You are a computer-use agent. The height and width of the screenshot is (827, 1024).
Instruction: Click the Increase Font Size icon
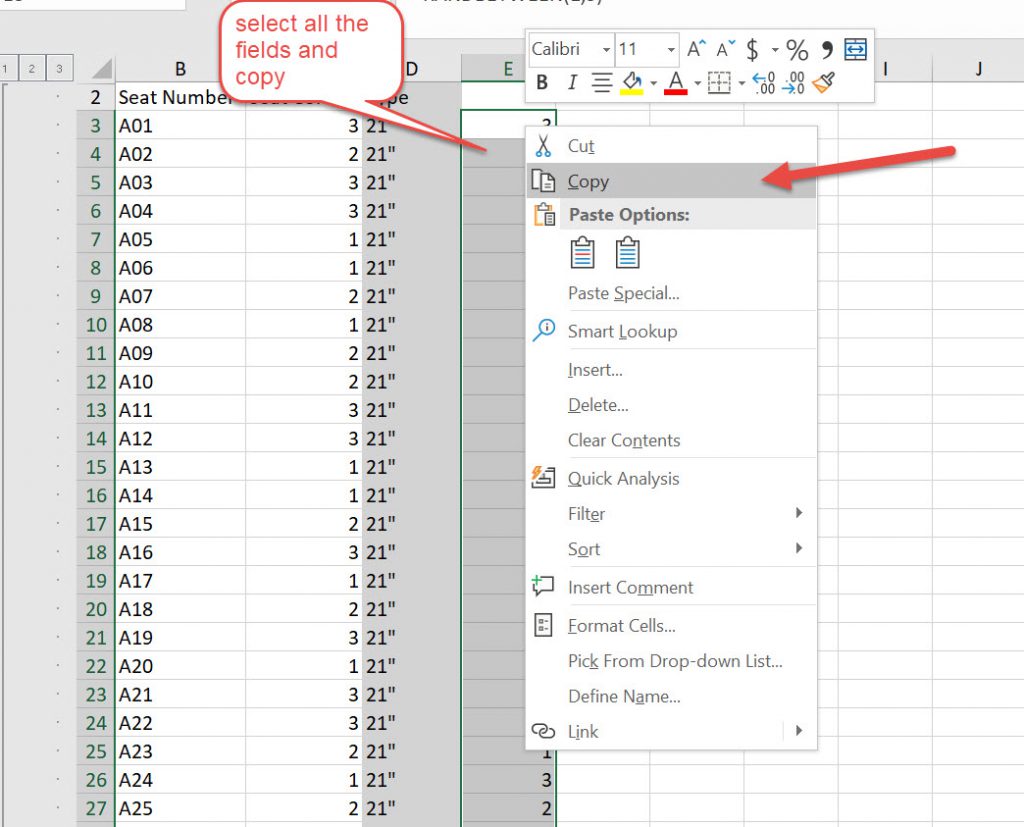click(x=697, y=49)
